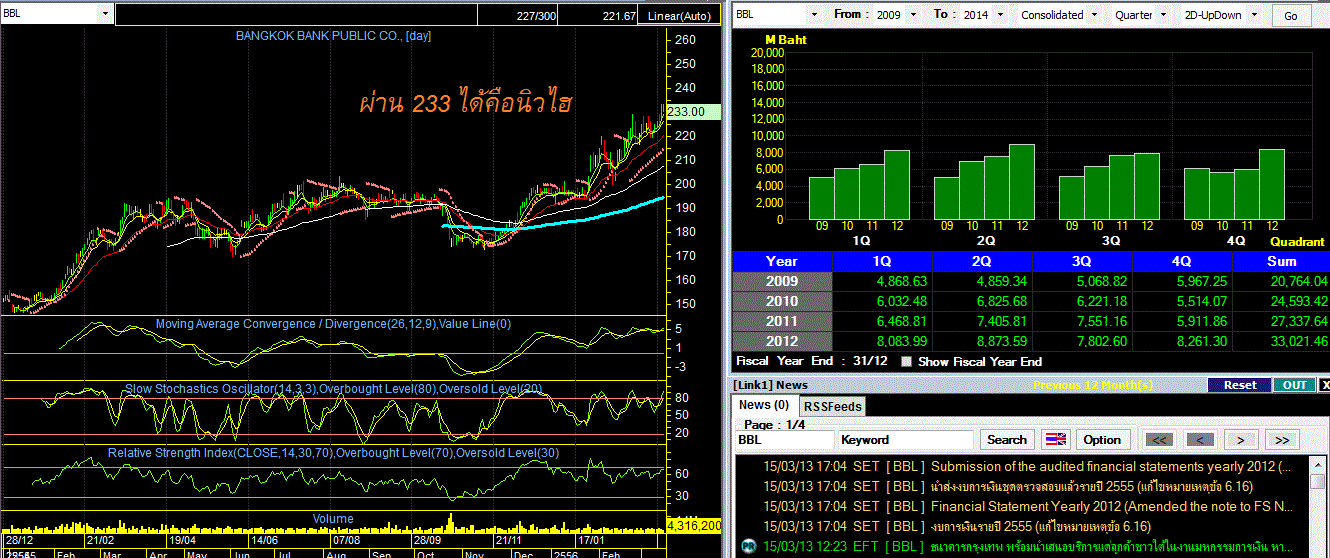The image size is (1330, 558).
Task: Toggle the Show Fiscal Year End checkbox
Action: point(906,361)
